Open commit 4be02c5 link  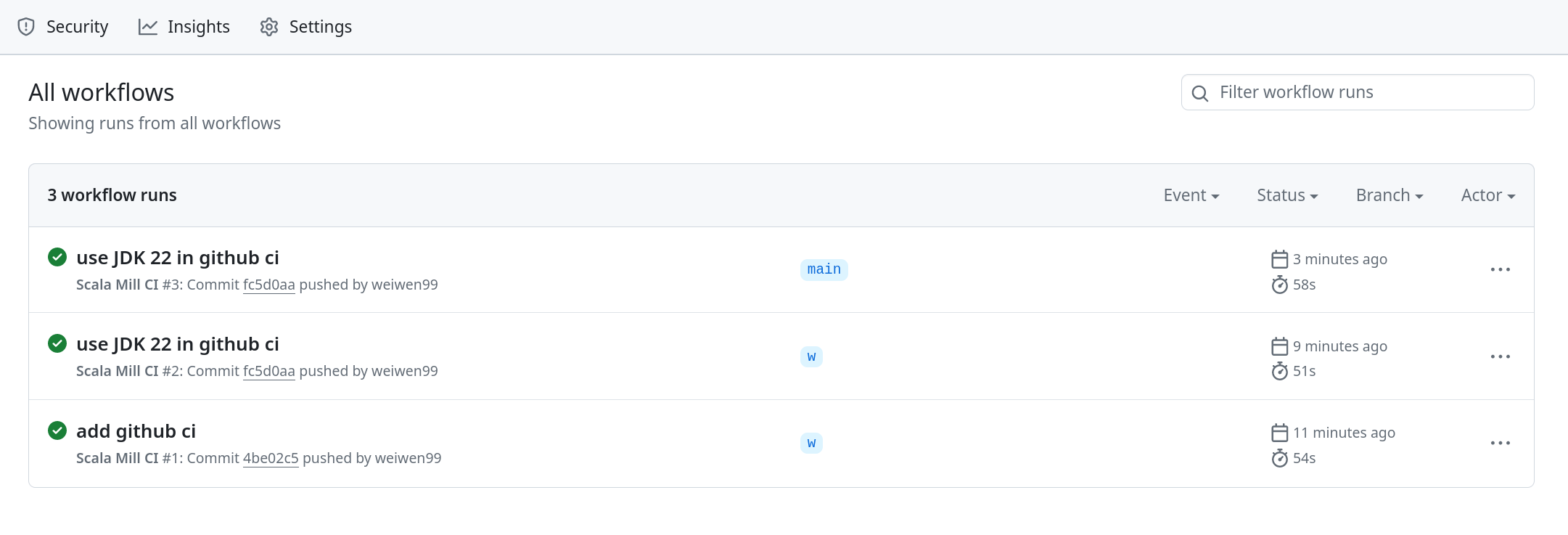click(271, 458)
